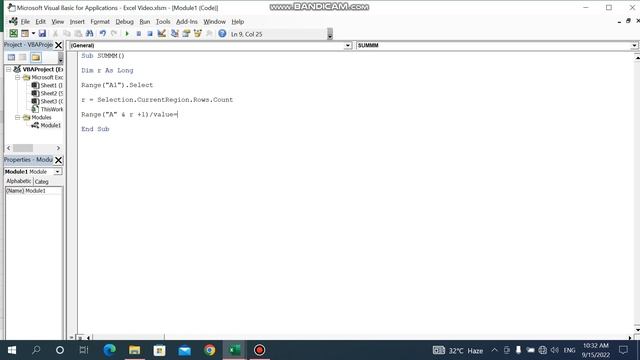Screen dimensions: 640x360
Task: Click the Insert UserForm toolbar icon
Action: [x=25, y=33]
